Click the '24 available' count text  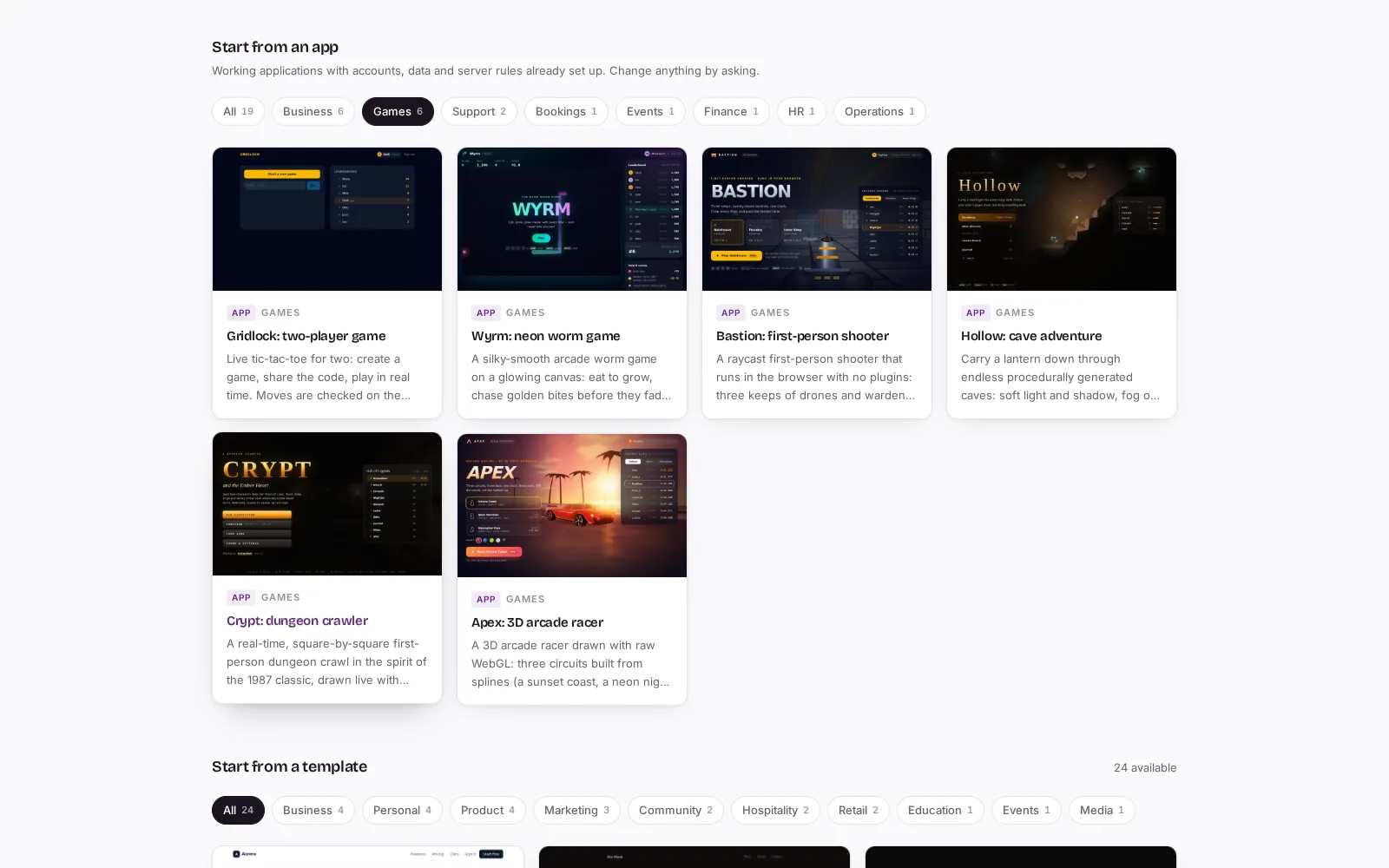(x=1145, y=767)
